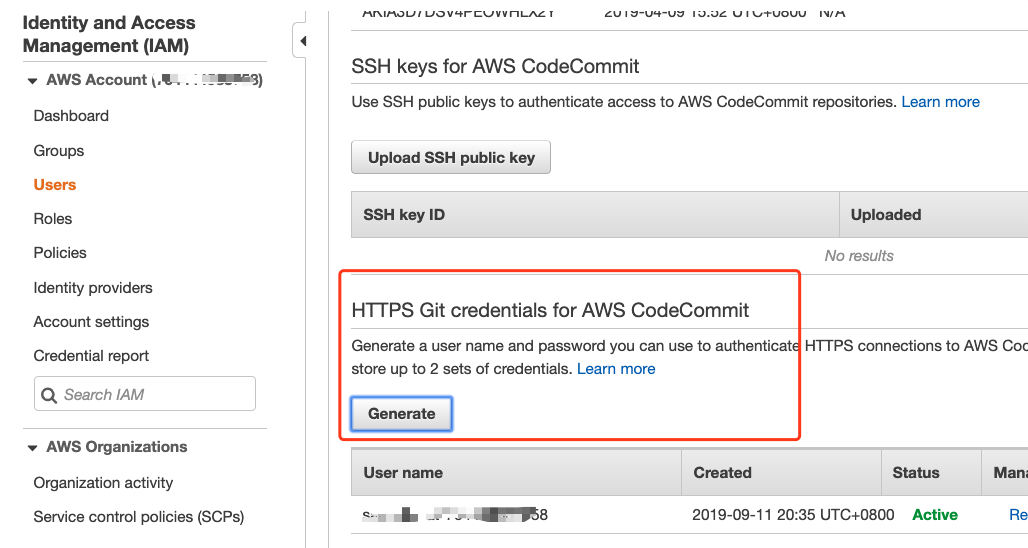Click the No results text
The width and height of the screenshot is (1028, 548).
859,256
